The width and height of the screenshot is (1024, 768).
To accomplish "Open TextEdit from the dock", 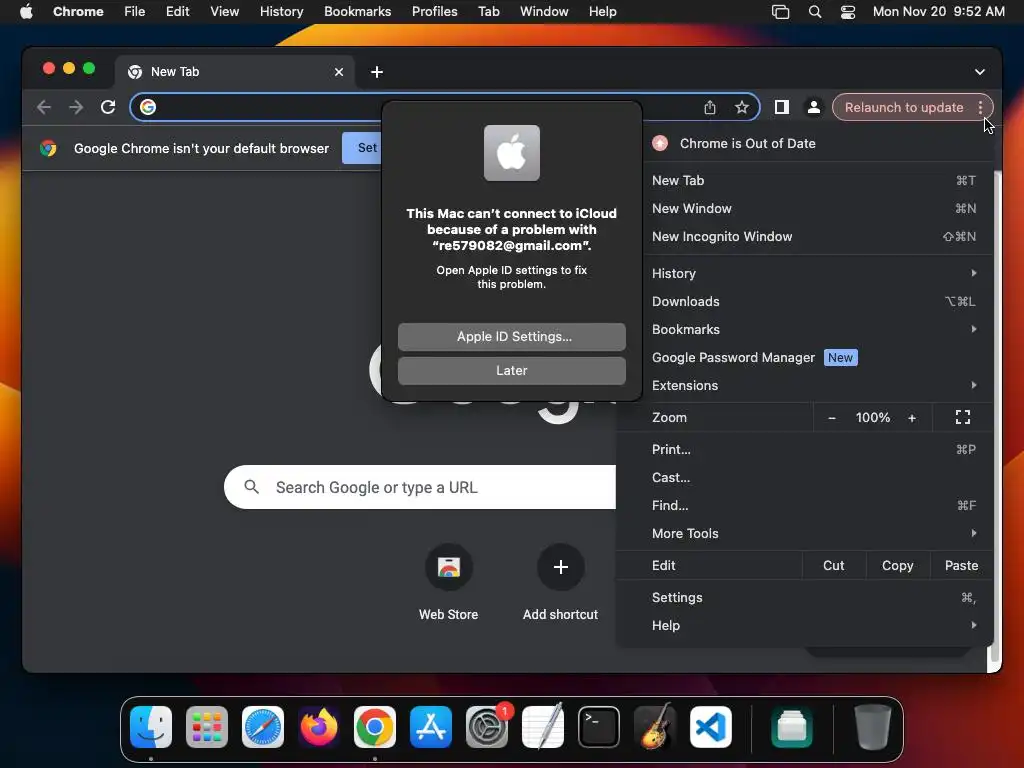I will (543, 727).
